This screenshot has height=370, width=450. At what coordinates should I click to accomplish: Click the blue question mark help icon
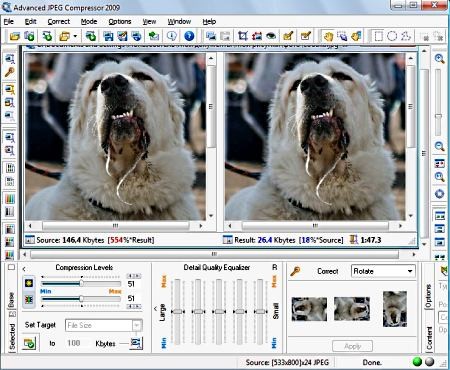coord(189,36)
